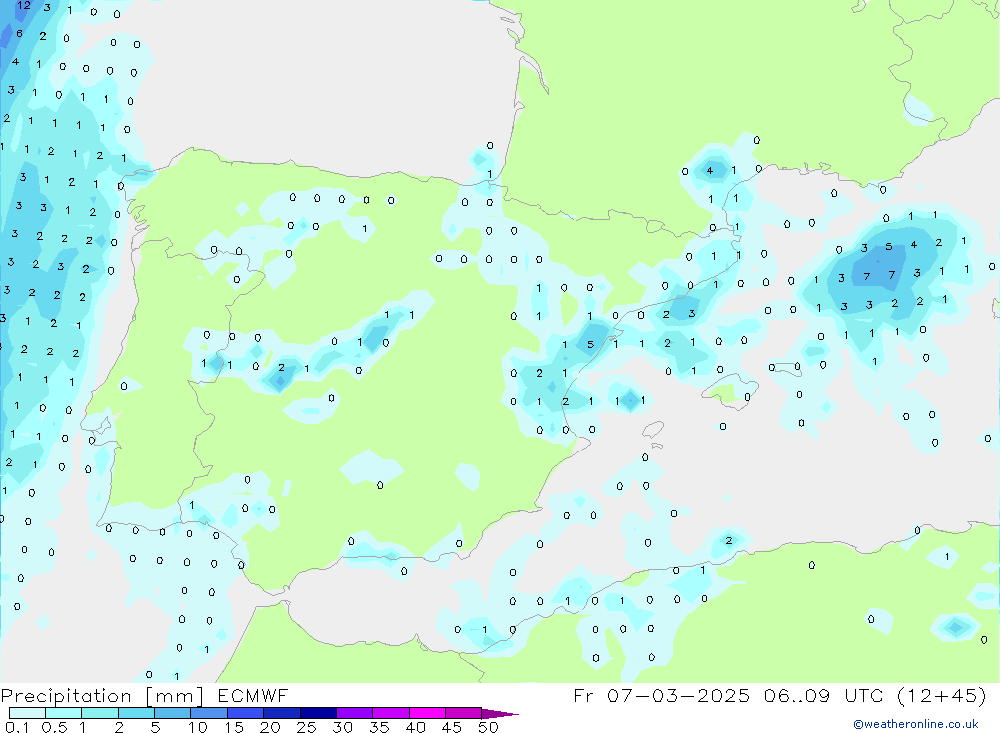Click the 25–30 mm legend color swatch
Screen dimensions: 1000x733
point(318,713)
